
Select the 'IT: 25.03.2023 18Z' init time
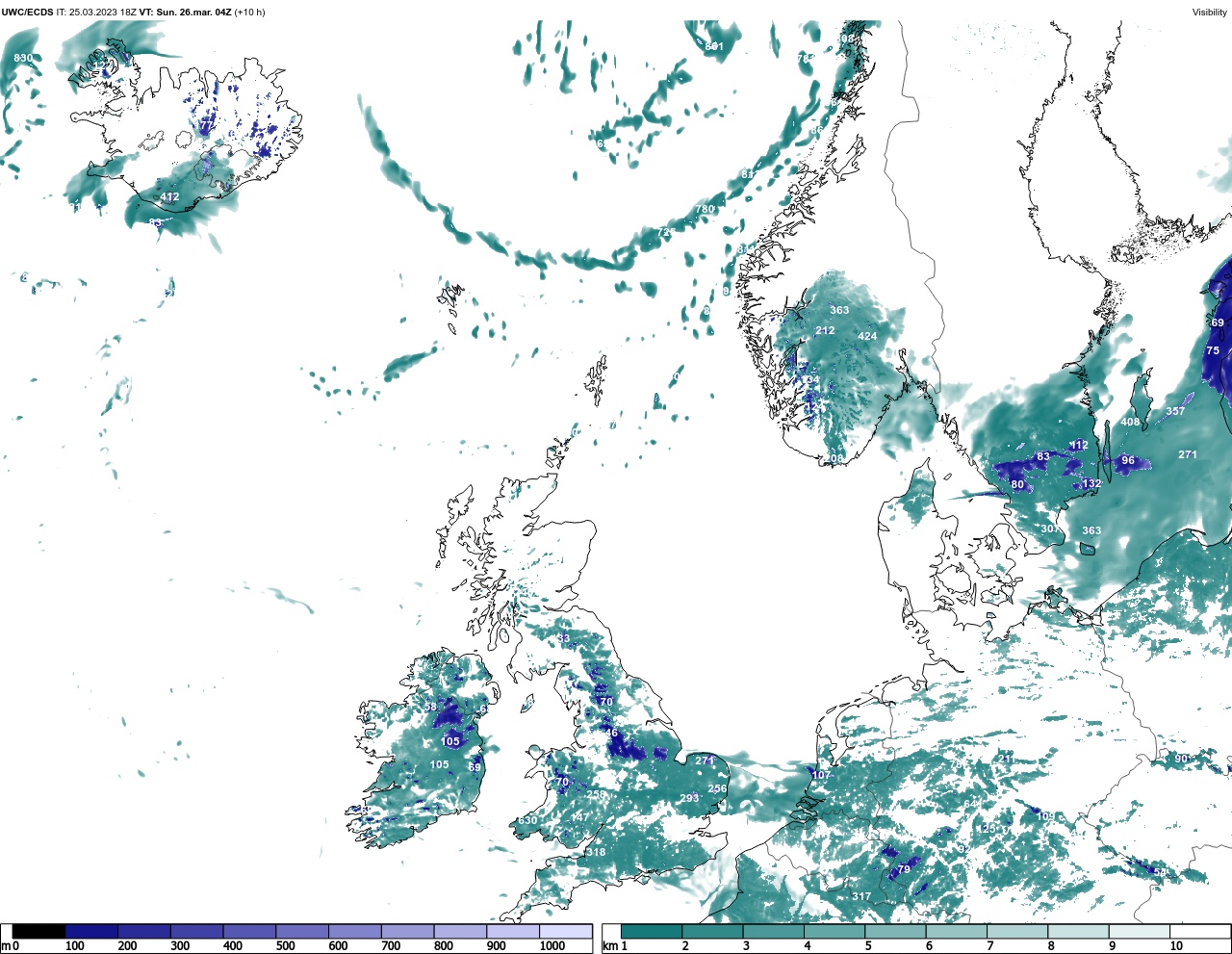[x=96, y=13]
